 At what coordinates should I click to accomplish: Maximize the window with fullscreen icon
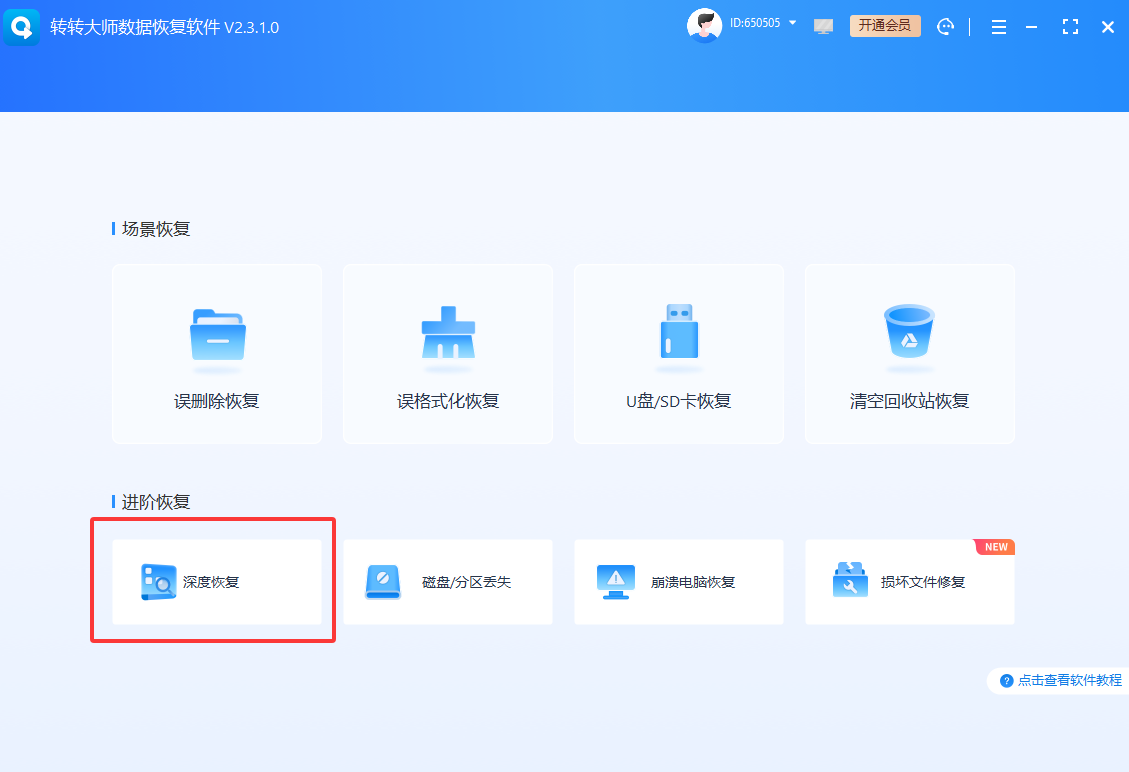(x=1071, y=27)
